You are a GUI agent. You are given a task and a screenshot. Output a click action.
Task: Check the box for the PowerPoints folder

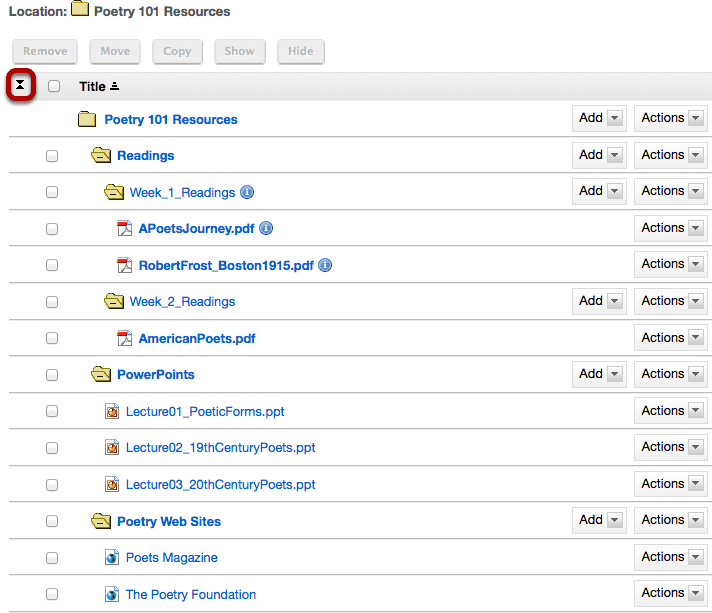pyautogui.click(x=52, y=375)
